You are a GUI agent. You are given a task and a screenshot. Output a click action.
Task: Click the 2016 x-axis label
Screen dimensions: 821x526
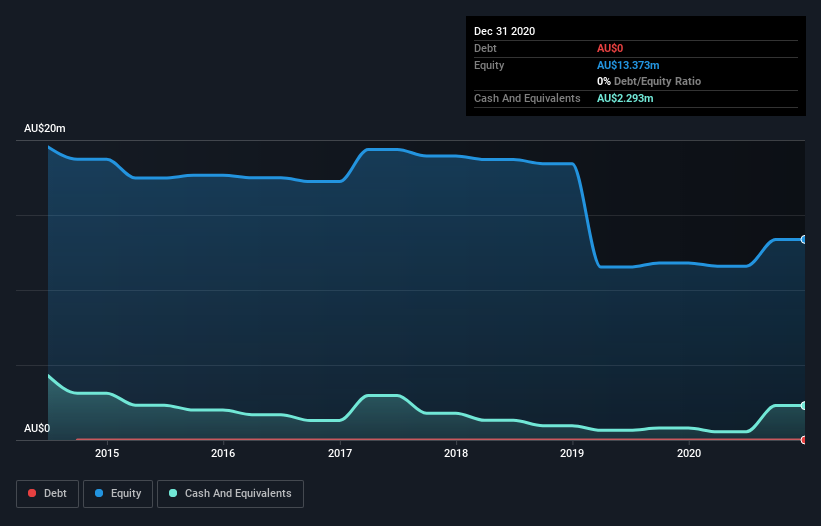pos(223,453)
